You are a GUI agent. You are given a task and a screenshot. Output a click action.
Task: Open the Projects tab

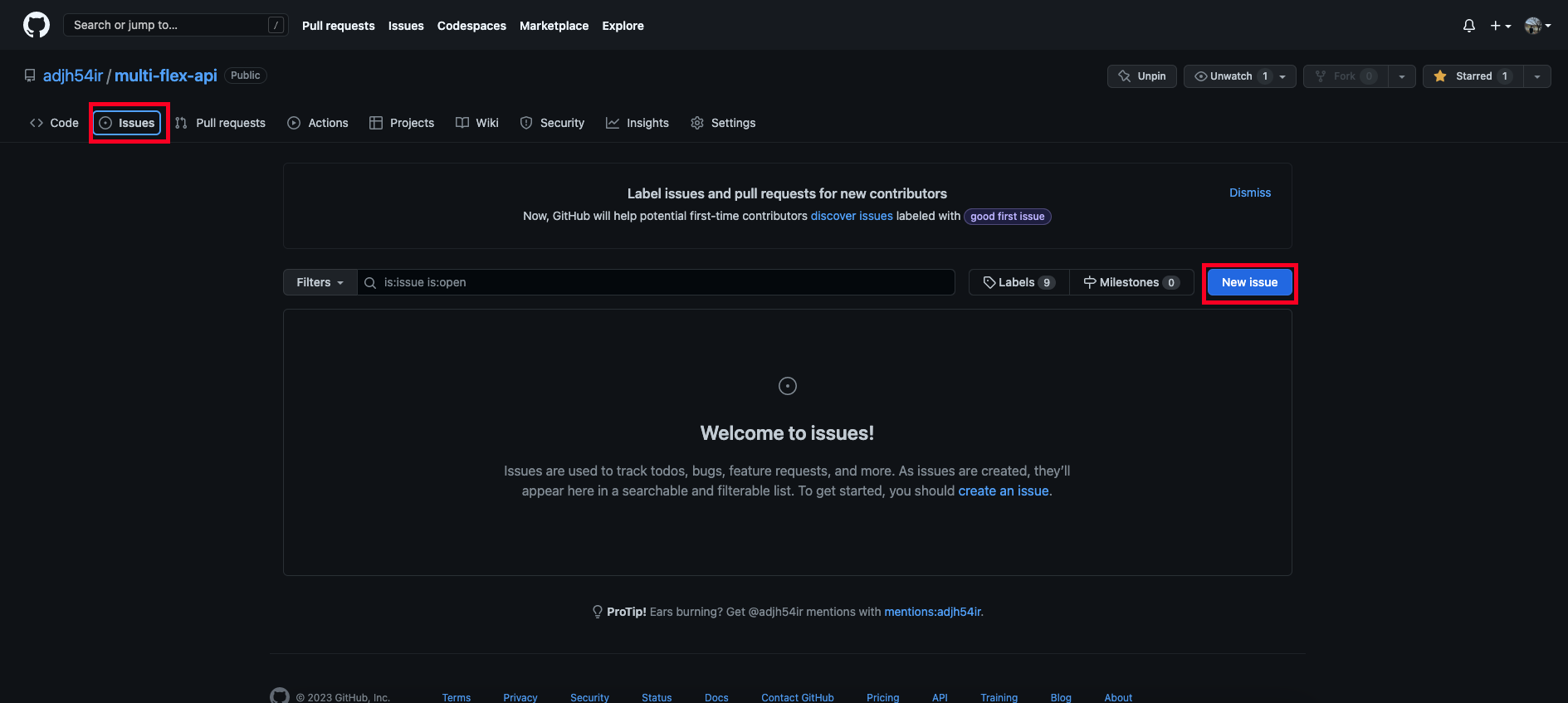pos(402,123)
